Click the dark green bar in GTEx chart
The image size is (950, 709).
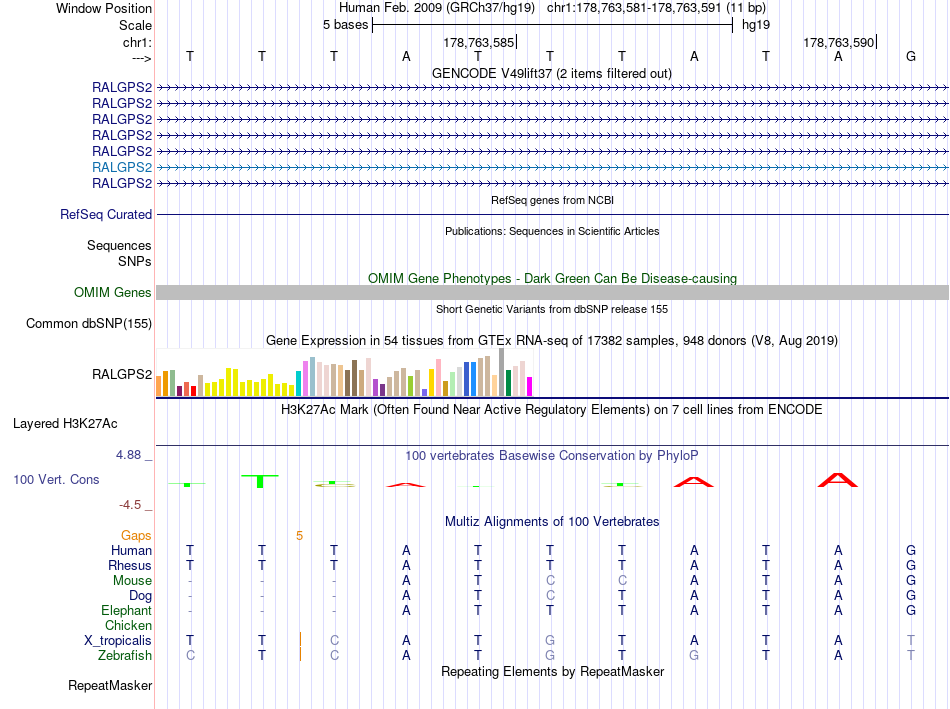508,383
